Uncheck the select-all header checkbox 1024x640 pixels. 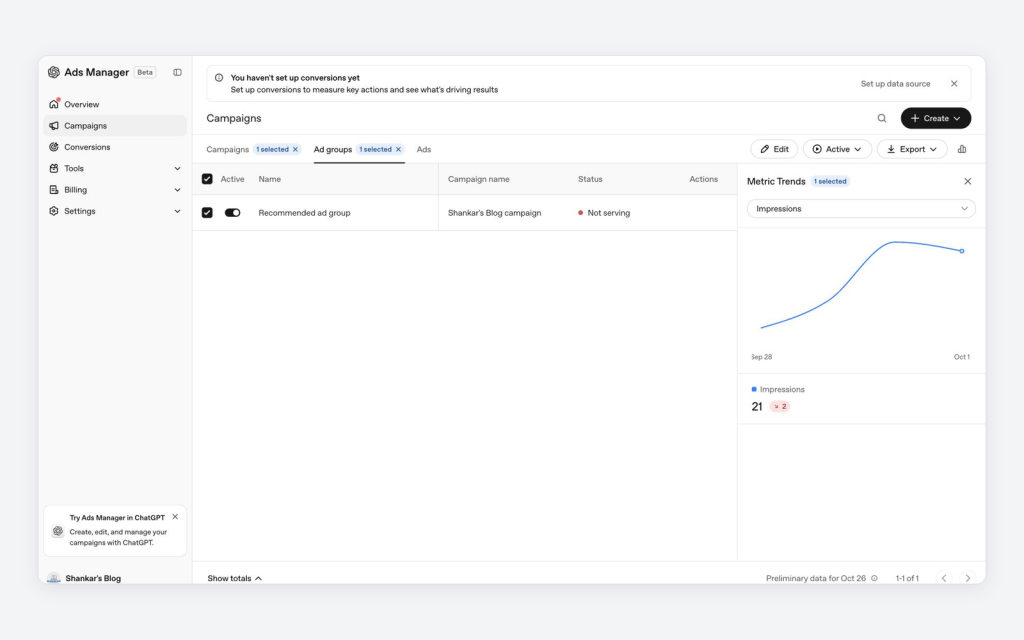pyautogui.click(x=207, y=179)
